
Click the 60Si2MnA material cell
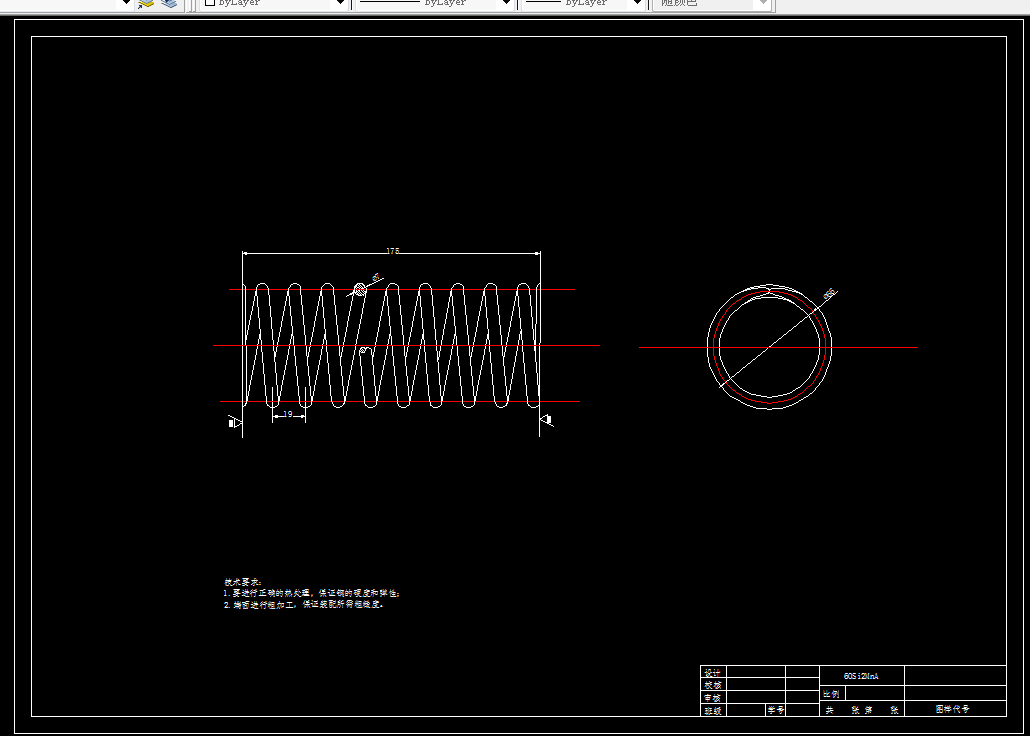861,676
